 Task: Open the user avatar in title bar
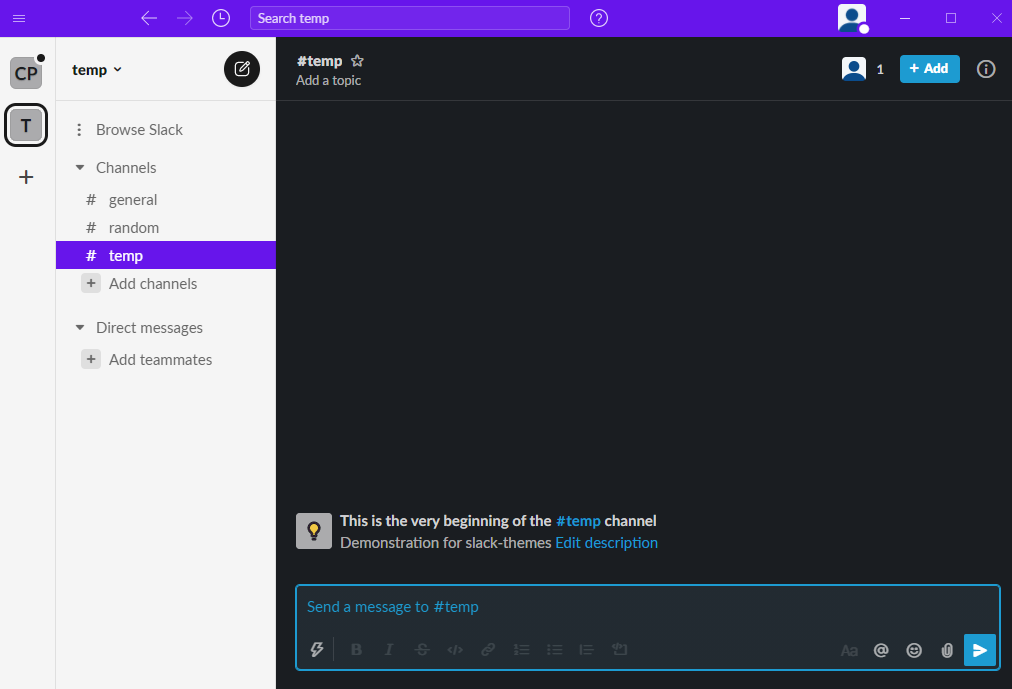pyautogui.click(x=852, y=18)
